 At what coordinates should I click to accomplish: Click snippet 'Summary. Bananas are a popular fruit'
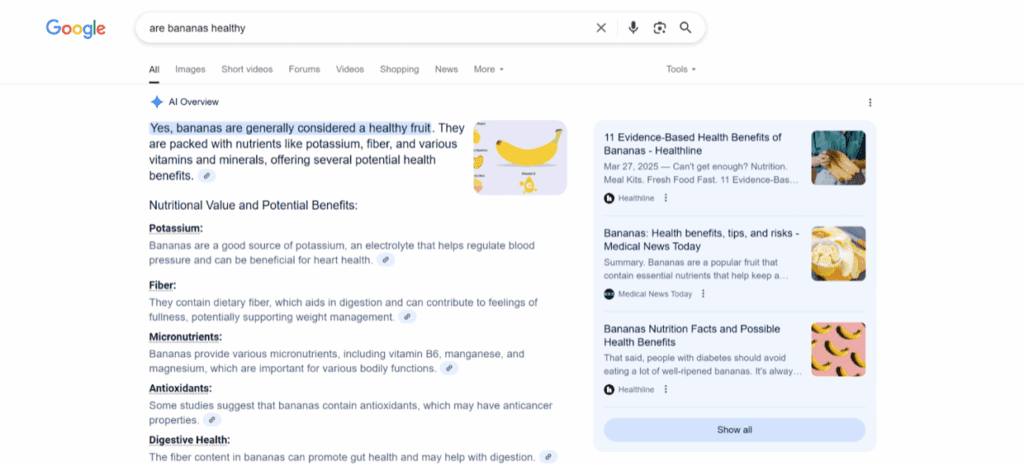696,269
